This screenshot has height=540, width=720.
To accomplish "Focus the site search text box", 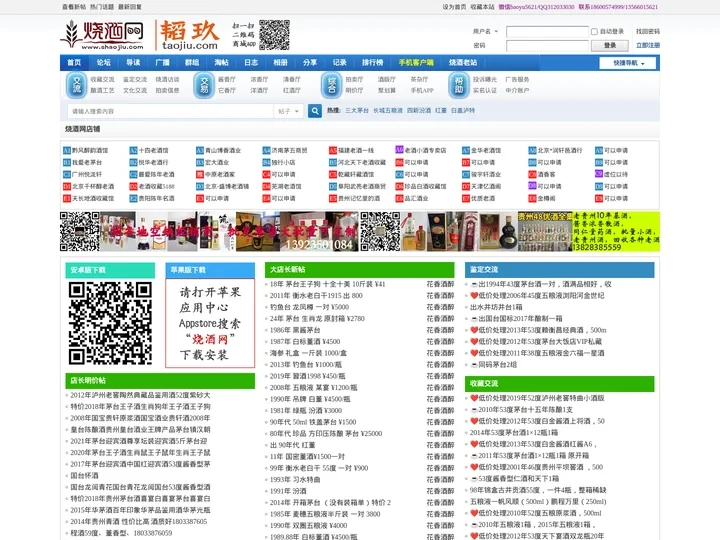I will [170, 111].
